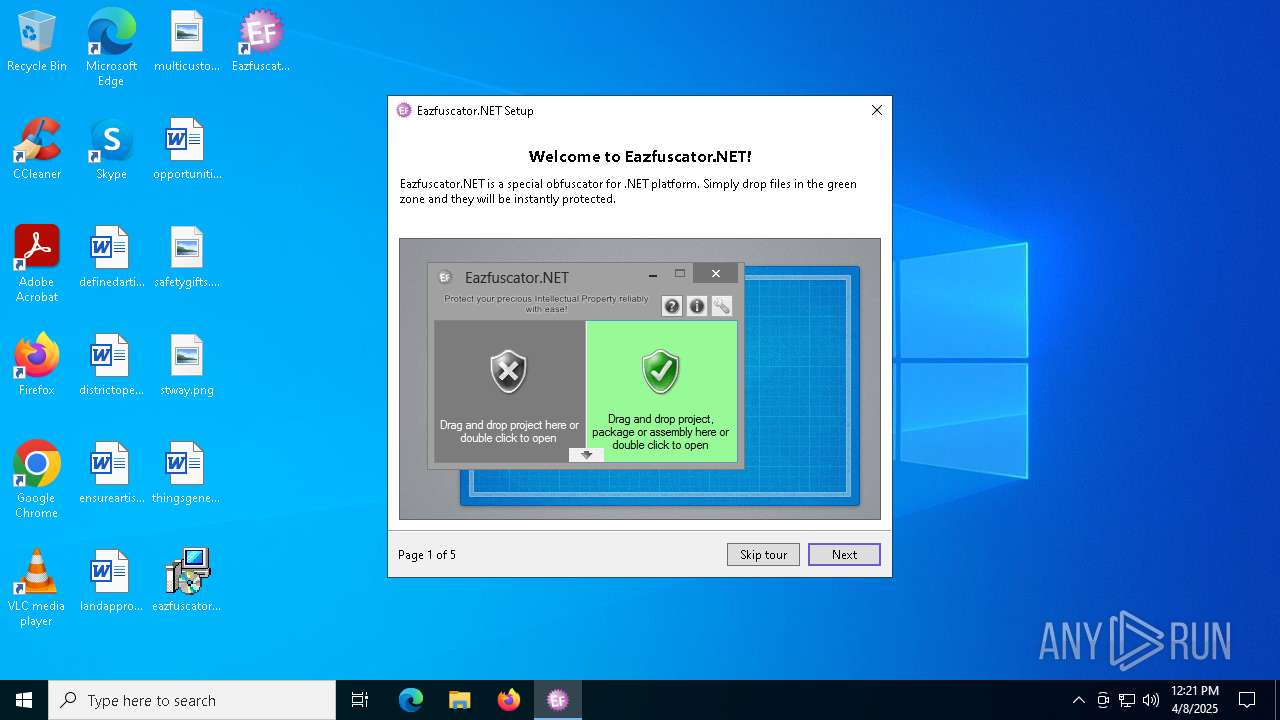Select the ensureartis... Word document

[x=111, y=474]
